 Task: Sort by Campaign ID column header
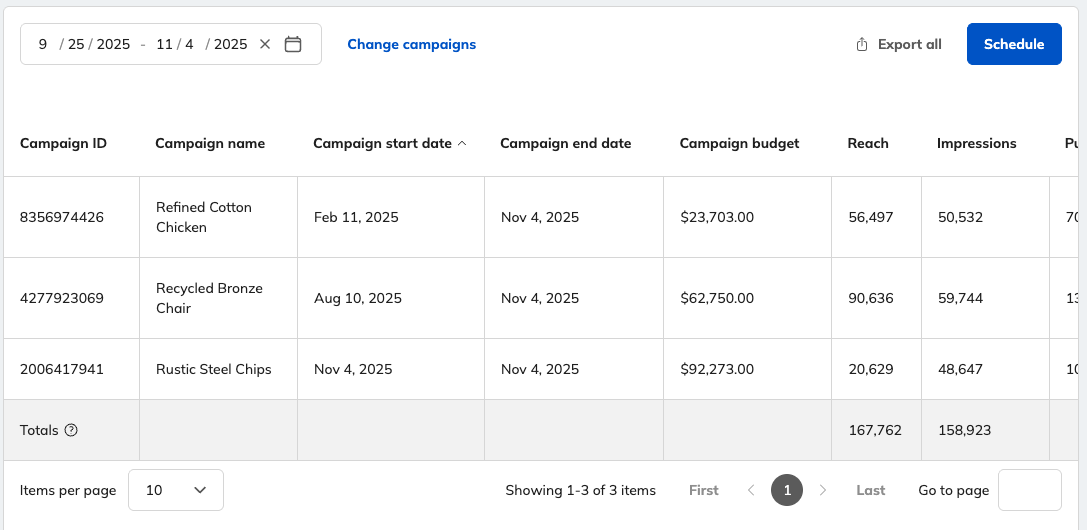(63, 143)
